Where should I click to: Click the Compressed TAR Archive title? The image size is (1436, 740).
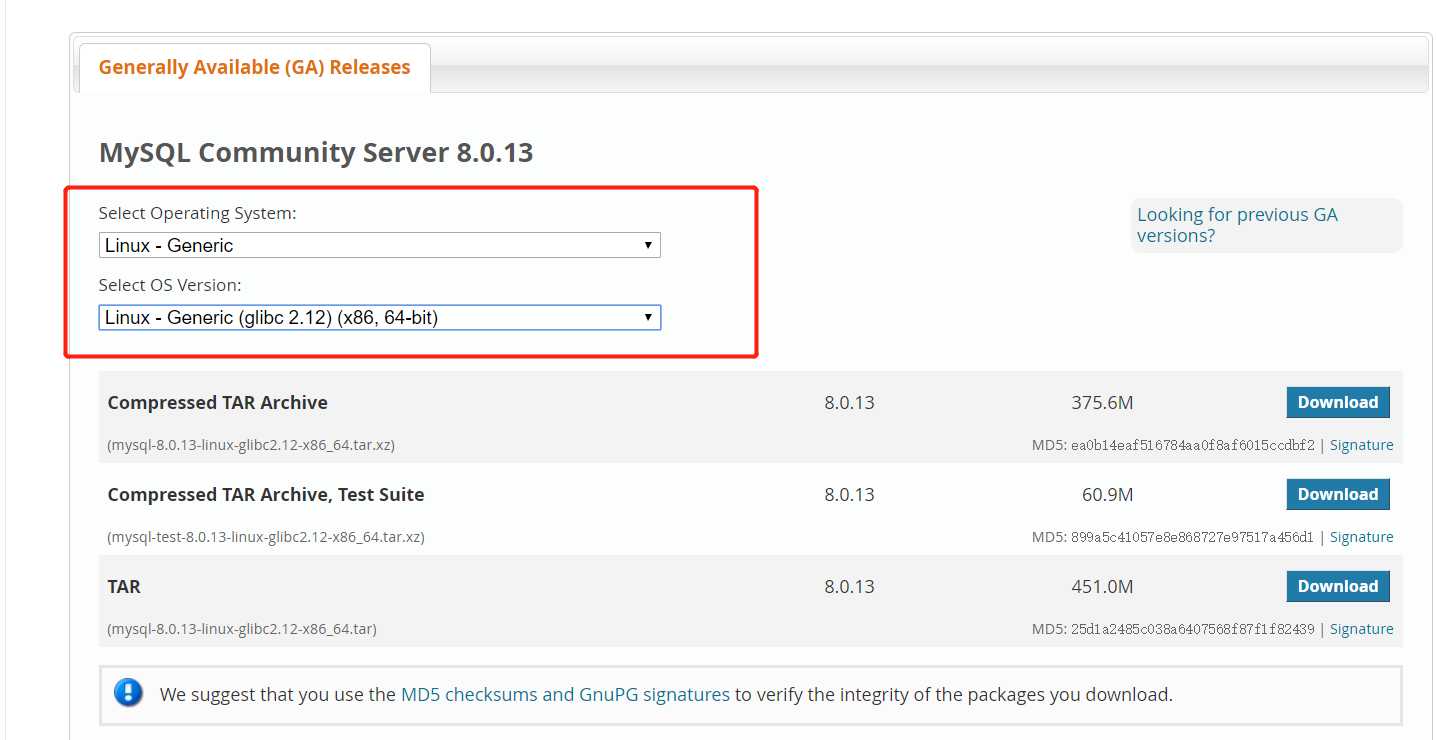click(x=217, y=402)
